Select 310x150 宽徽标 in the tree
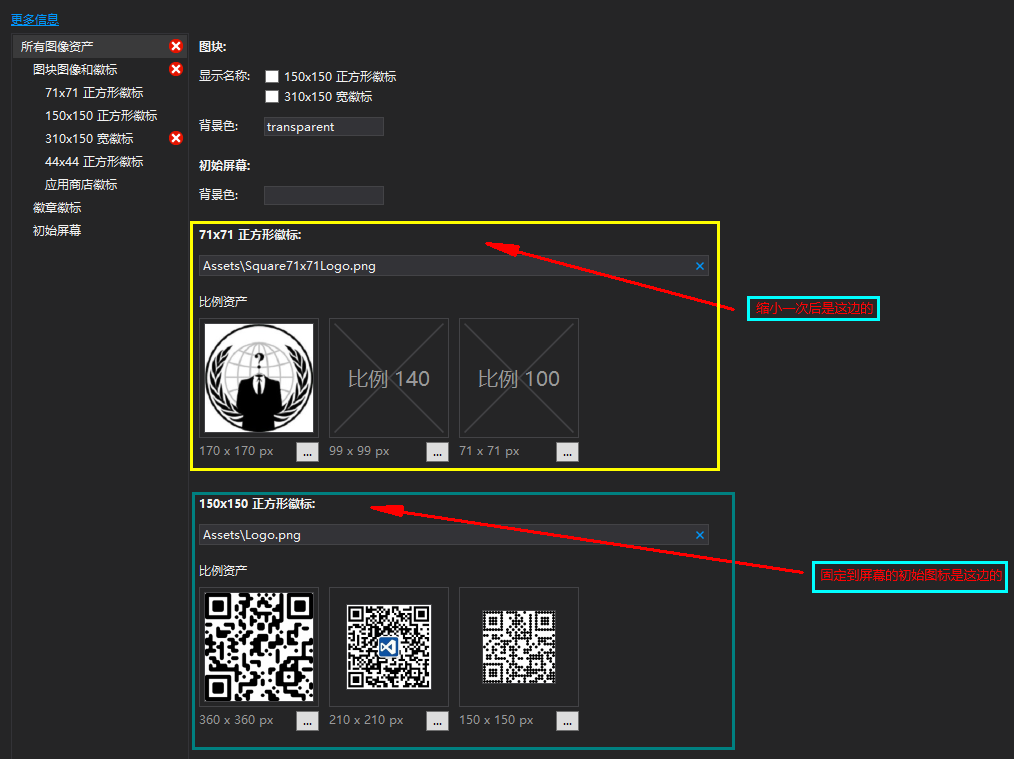Screen dimensions: 1014x759 (x=89, y=138)
